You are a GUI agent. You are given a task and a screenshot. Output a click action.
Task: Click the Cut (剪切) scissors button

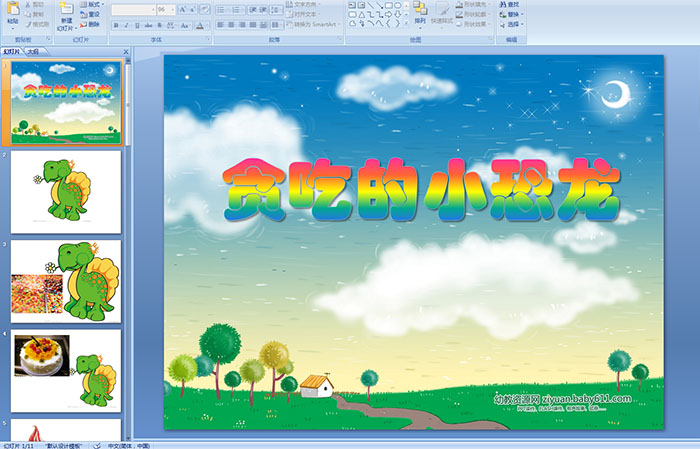click(x=34, y=4)
